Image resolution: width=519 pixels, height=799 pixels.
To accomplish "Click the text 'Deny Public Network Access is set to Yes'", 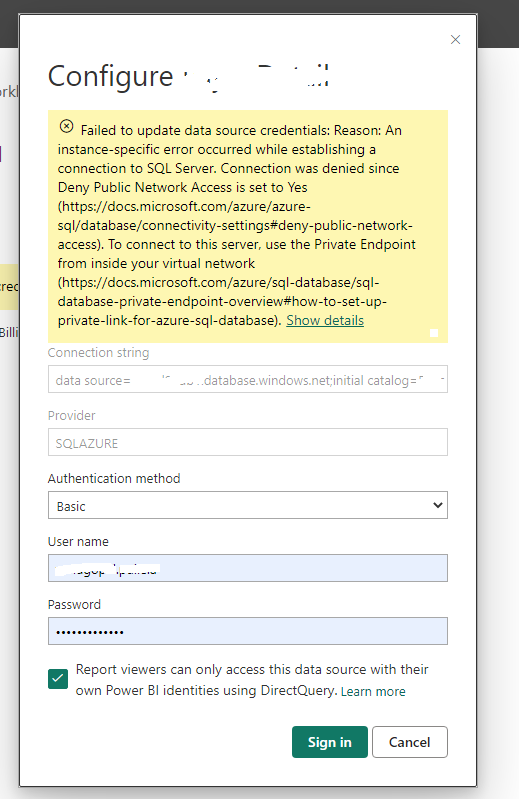I will (182, 188).
